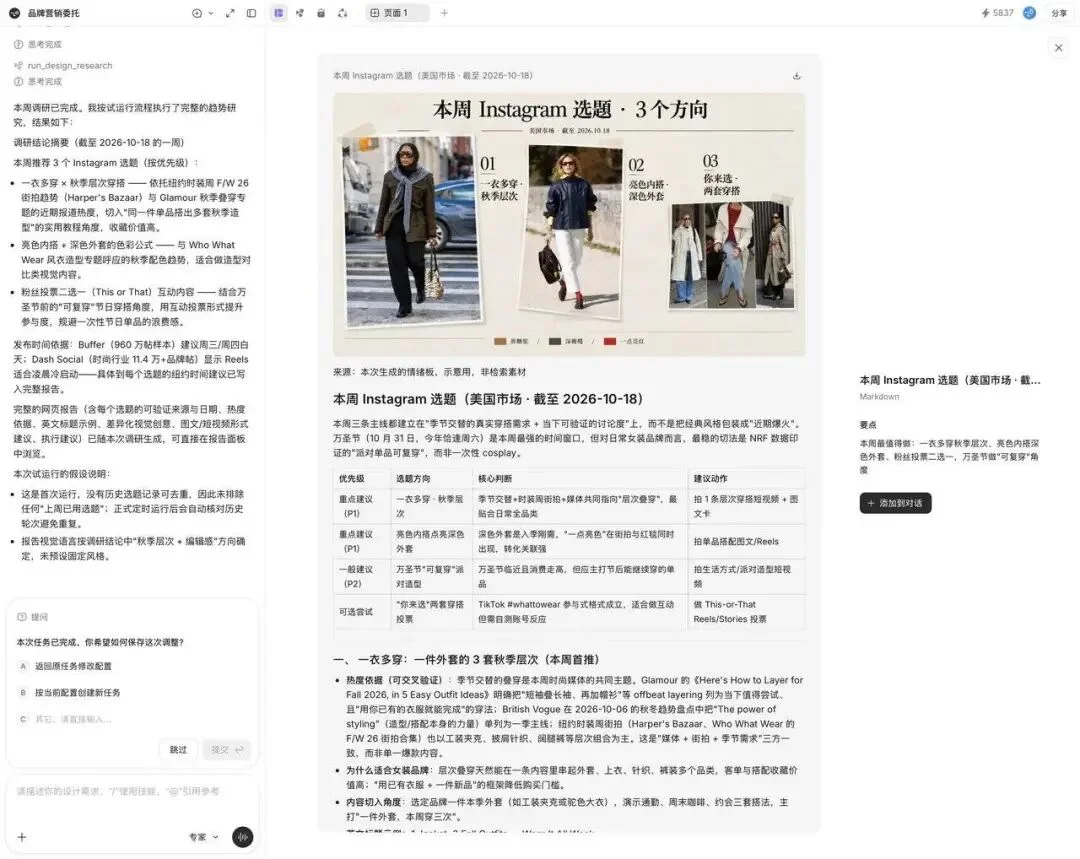
Task: Click the 跳过 skip button
Action: click(178, 749)
